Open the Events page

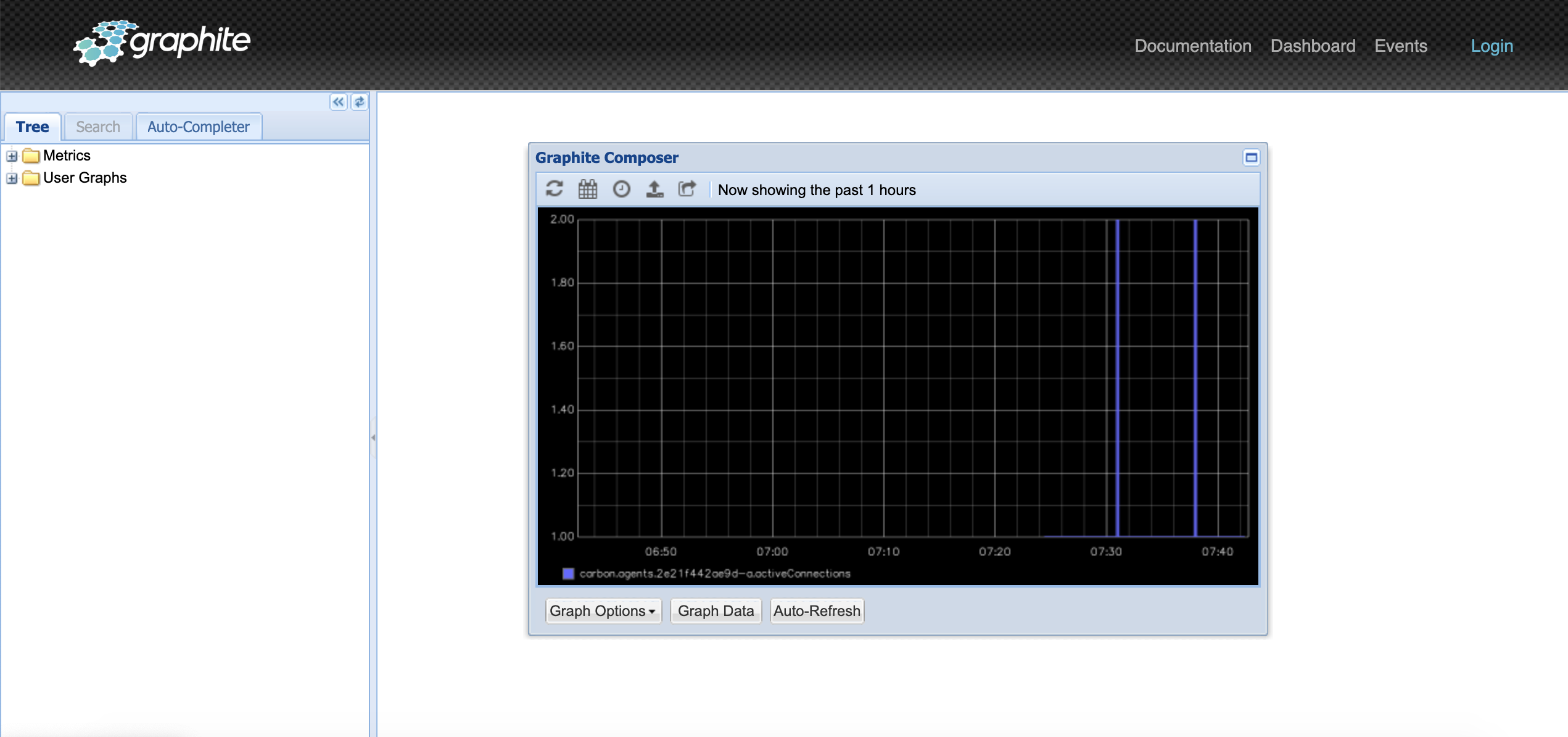(1401, 46)
